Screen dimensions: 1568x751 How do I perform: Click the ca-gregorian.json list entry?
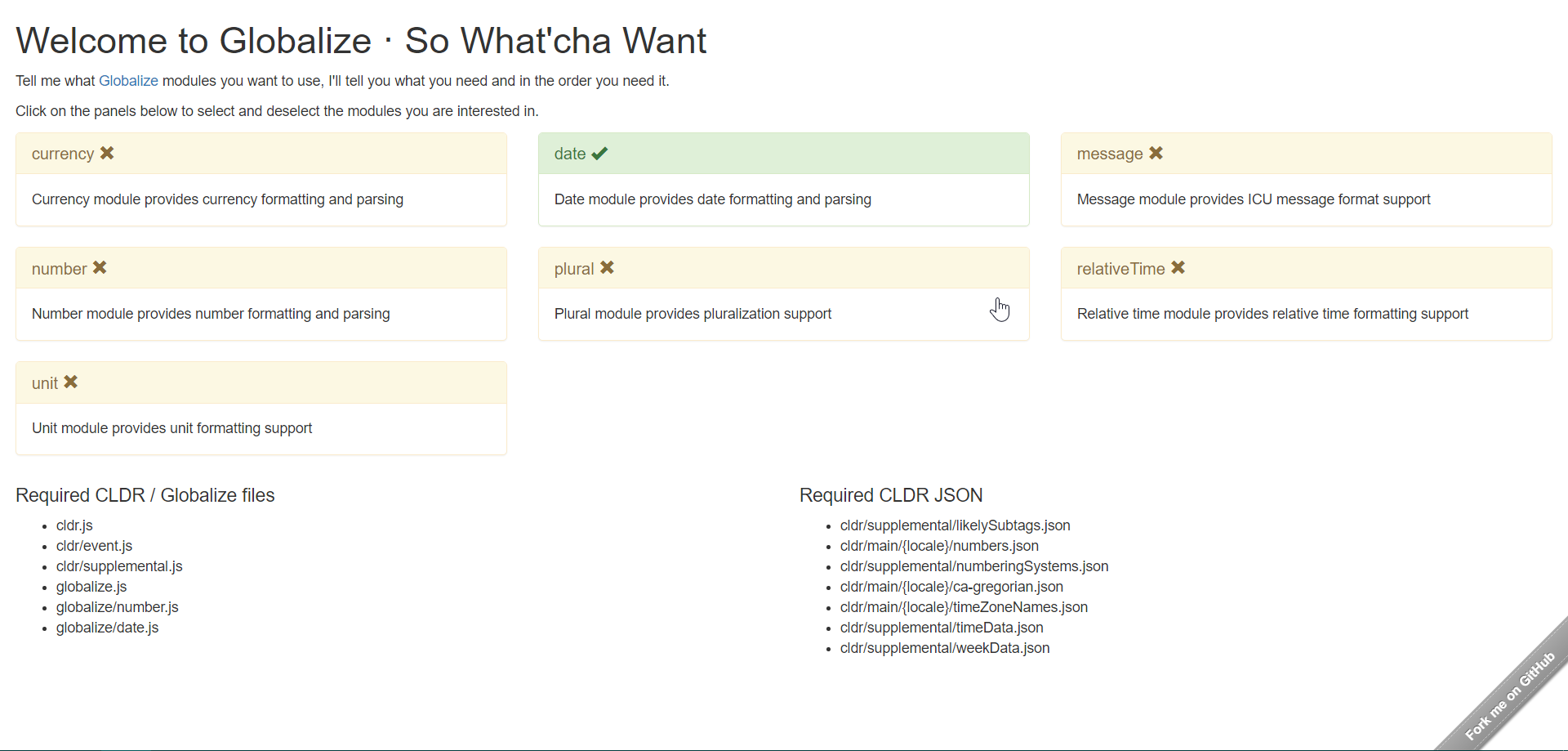point(951,587)
